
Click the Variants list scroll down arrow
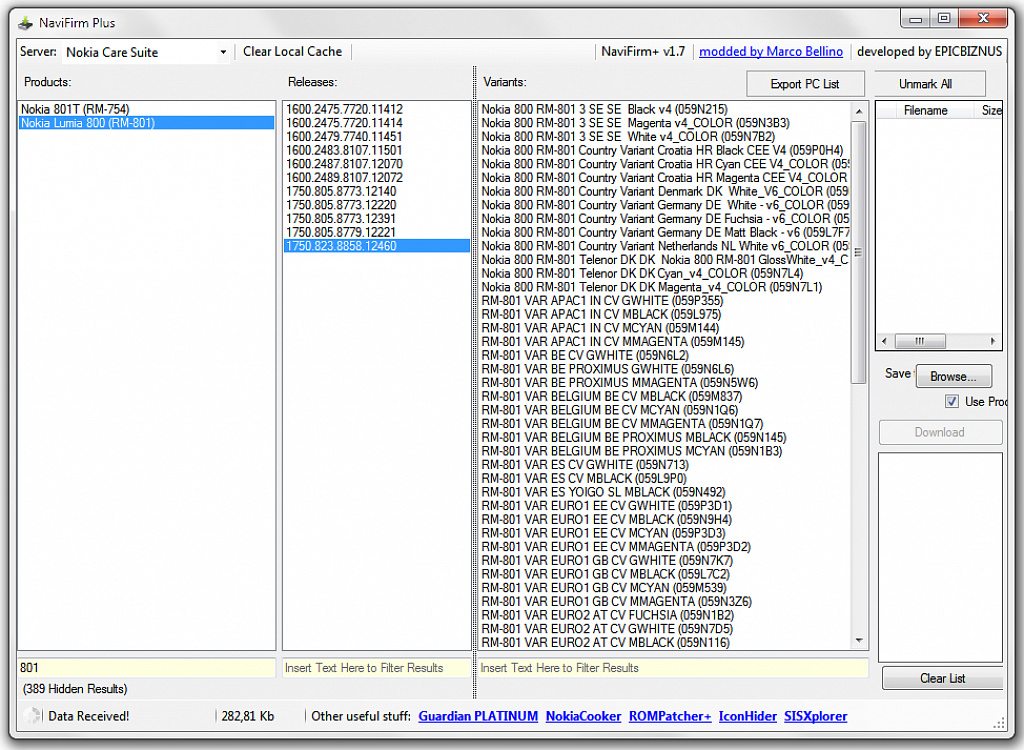point(859,641)
